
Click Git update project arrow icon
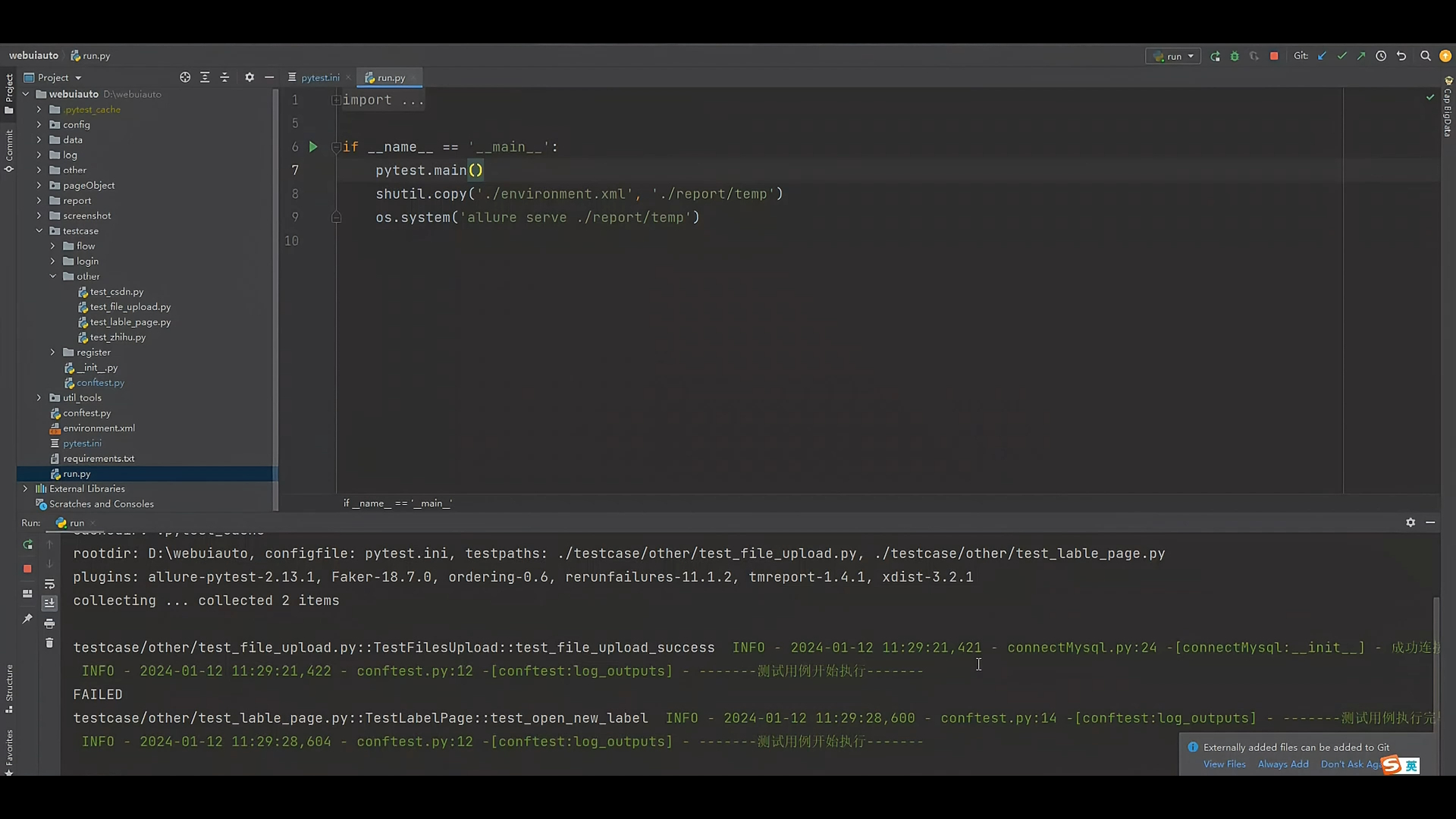[1323, 56]
